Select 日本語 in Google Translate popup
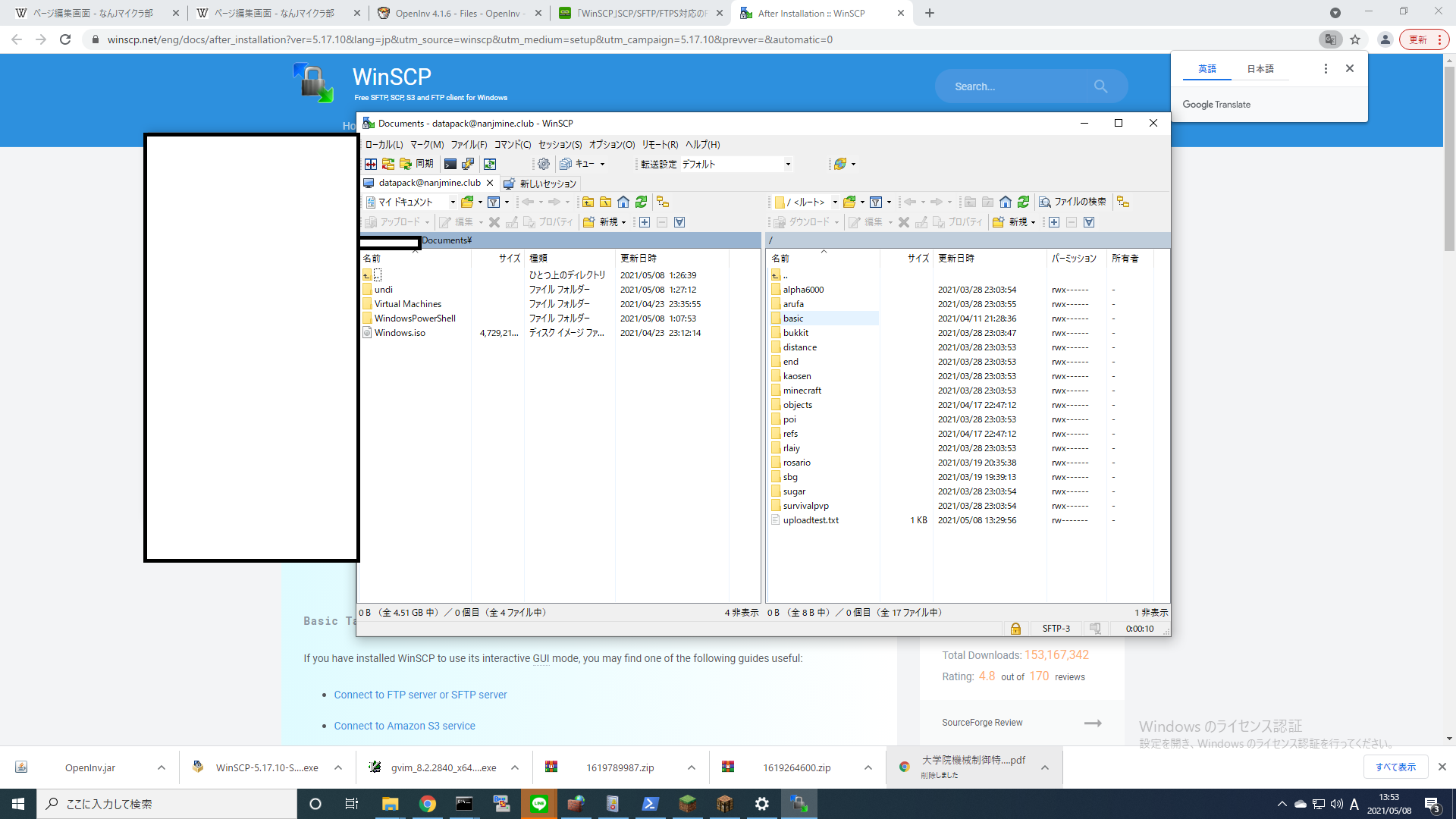The width and height of the screenshot is (1456, 819). (1260, 69)
